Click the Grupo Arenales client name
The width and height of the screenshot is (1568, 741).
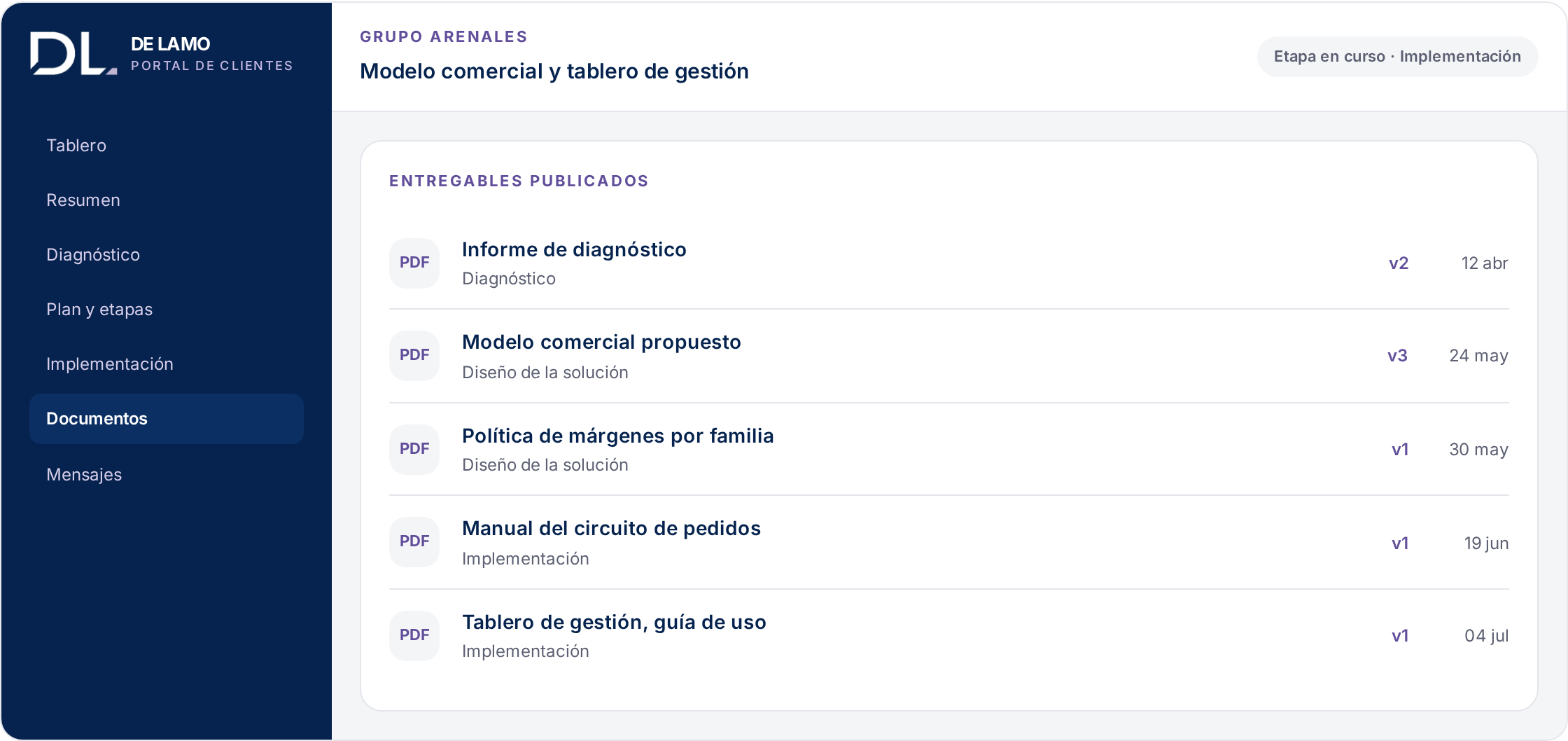[444, 37]
